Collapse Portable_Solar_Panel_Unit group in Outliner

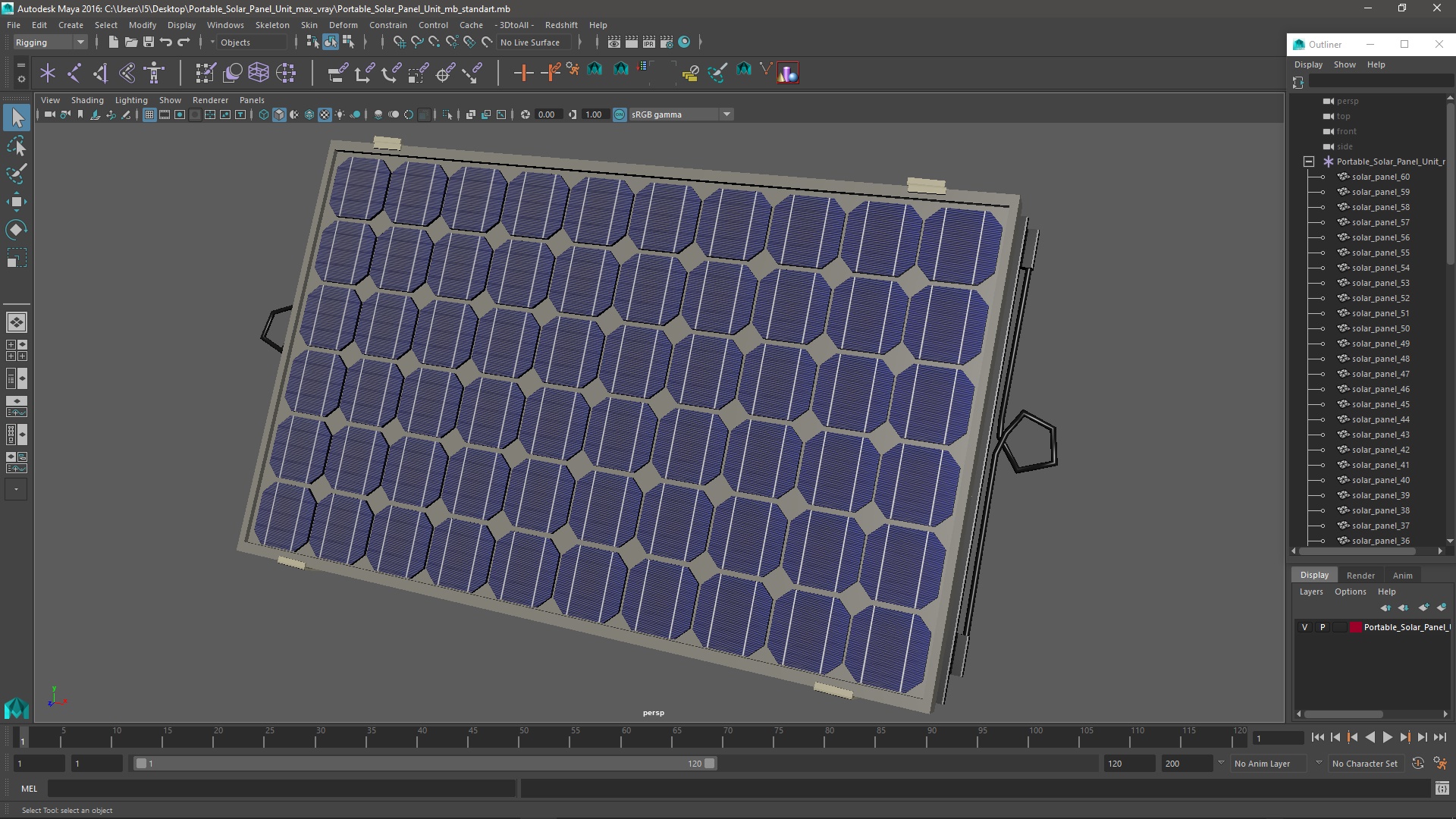point(1309,162)
